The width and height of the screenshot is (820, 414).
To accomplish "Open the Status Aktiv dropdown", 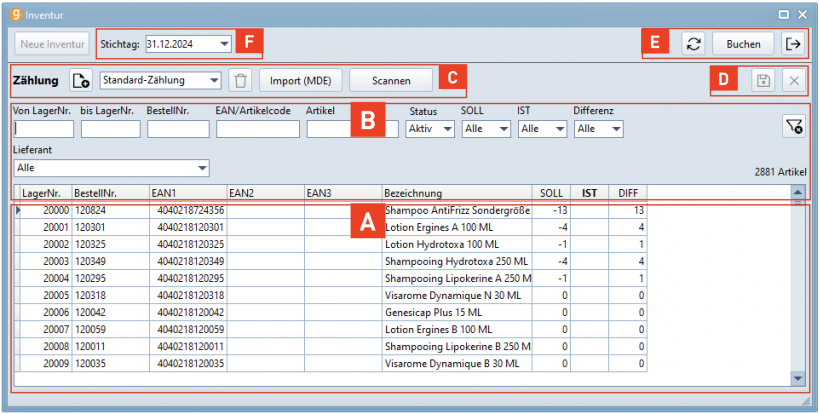I will (x=446, y=129).
